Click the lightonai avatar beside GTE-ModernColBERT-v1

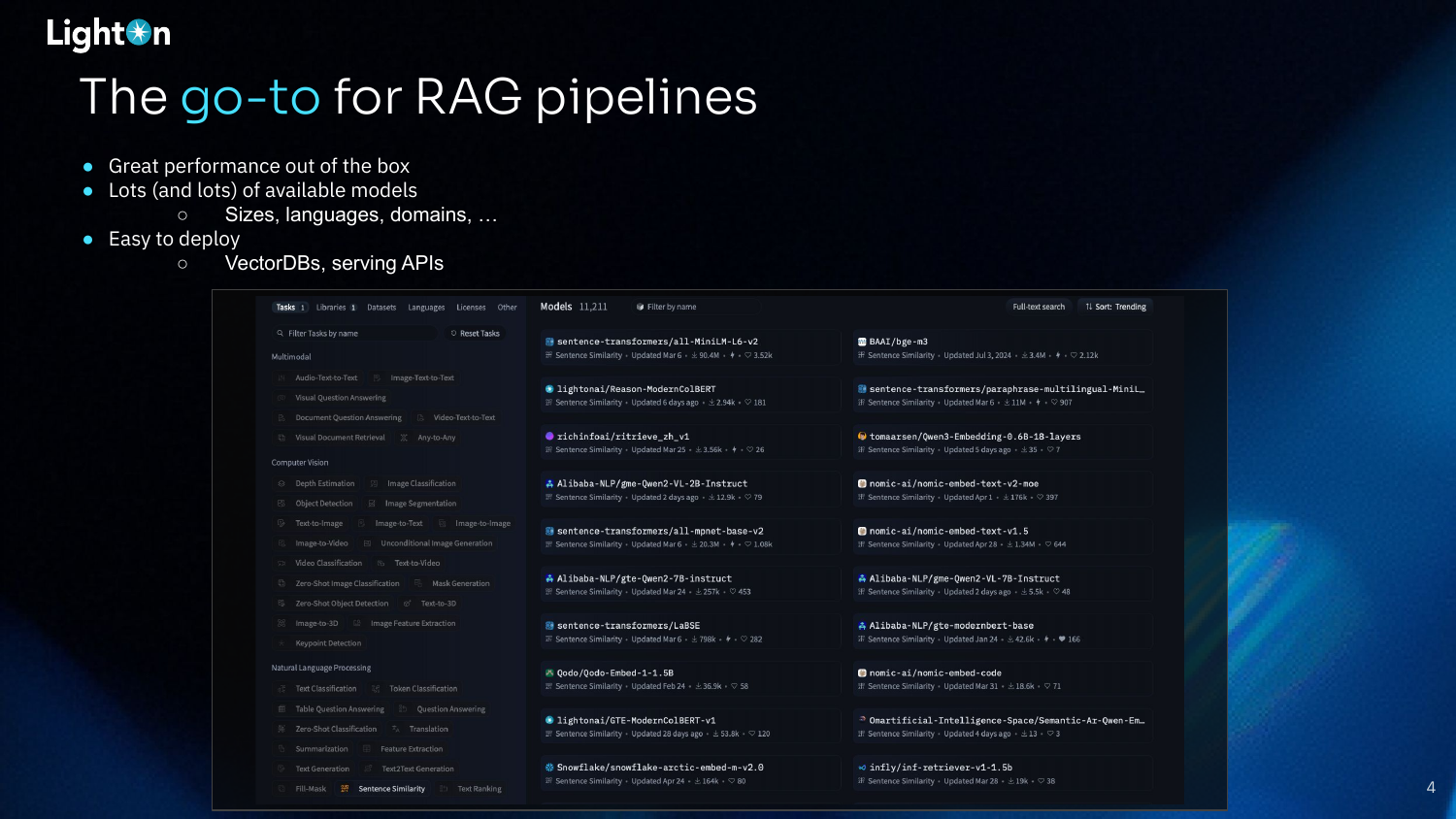point(549,720)
